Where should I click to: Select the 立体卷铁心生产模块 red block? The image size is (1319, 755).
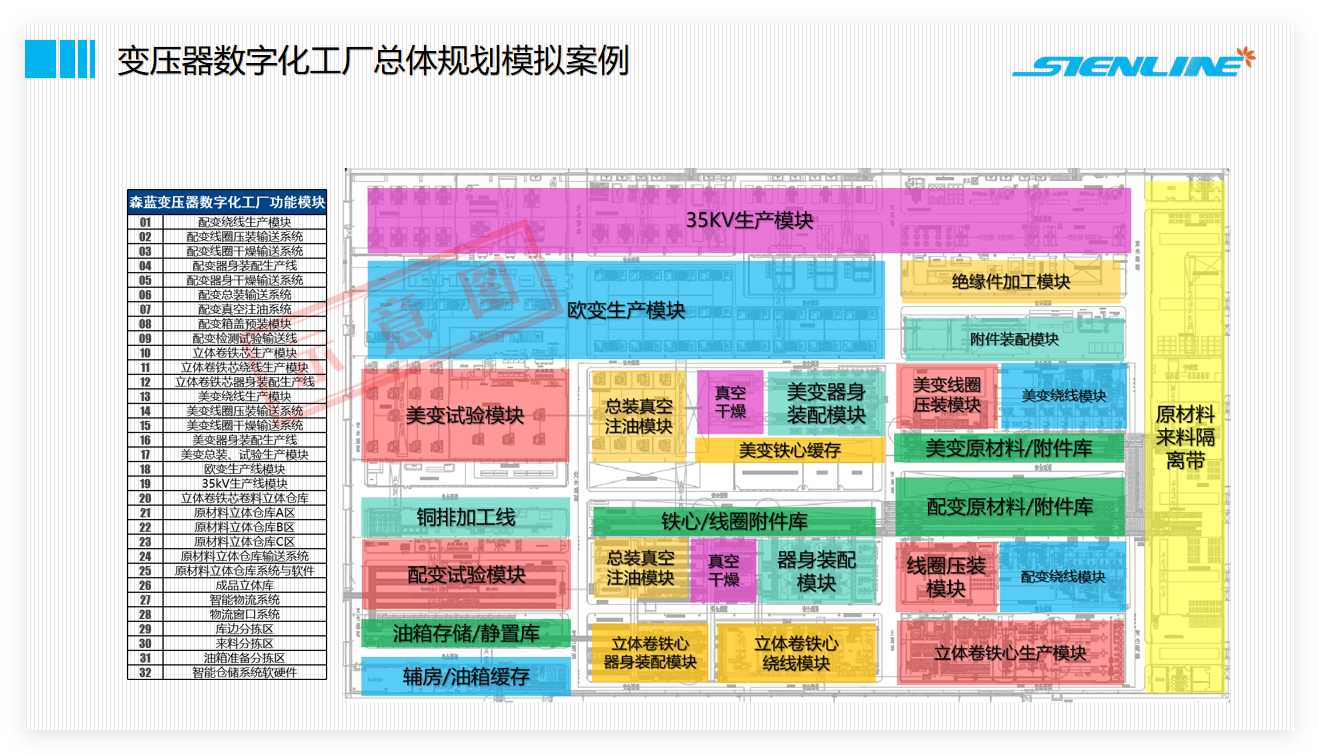pyautogui.click(x=1010, y=652)
